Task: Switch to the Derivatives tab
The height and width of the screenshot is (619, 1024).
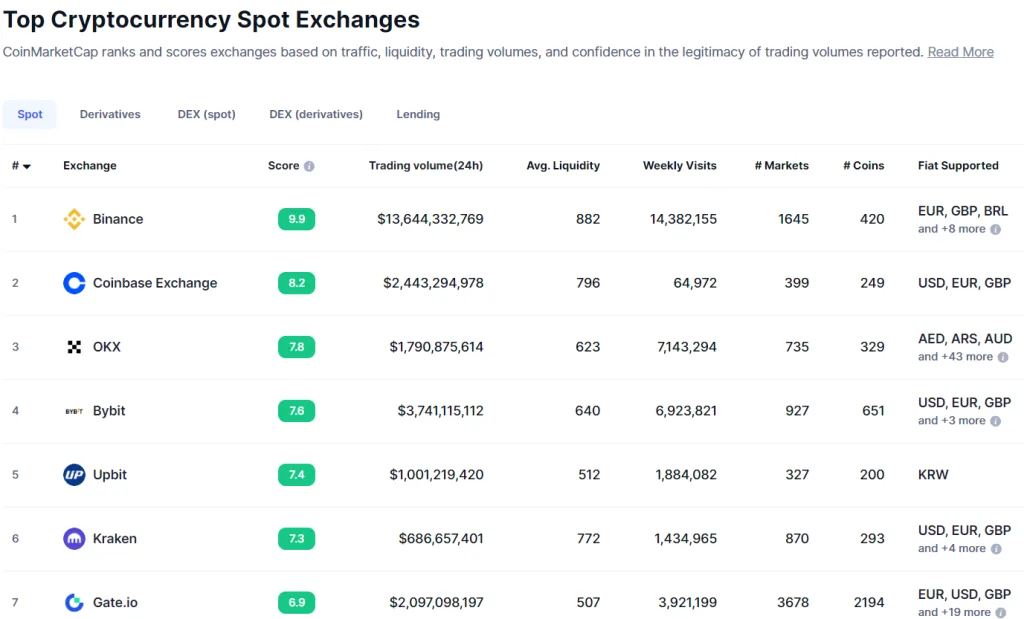Action: pyautogui.click(x=110, y=114)
